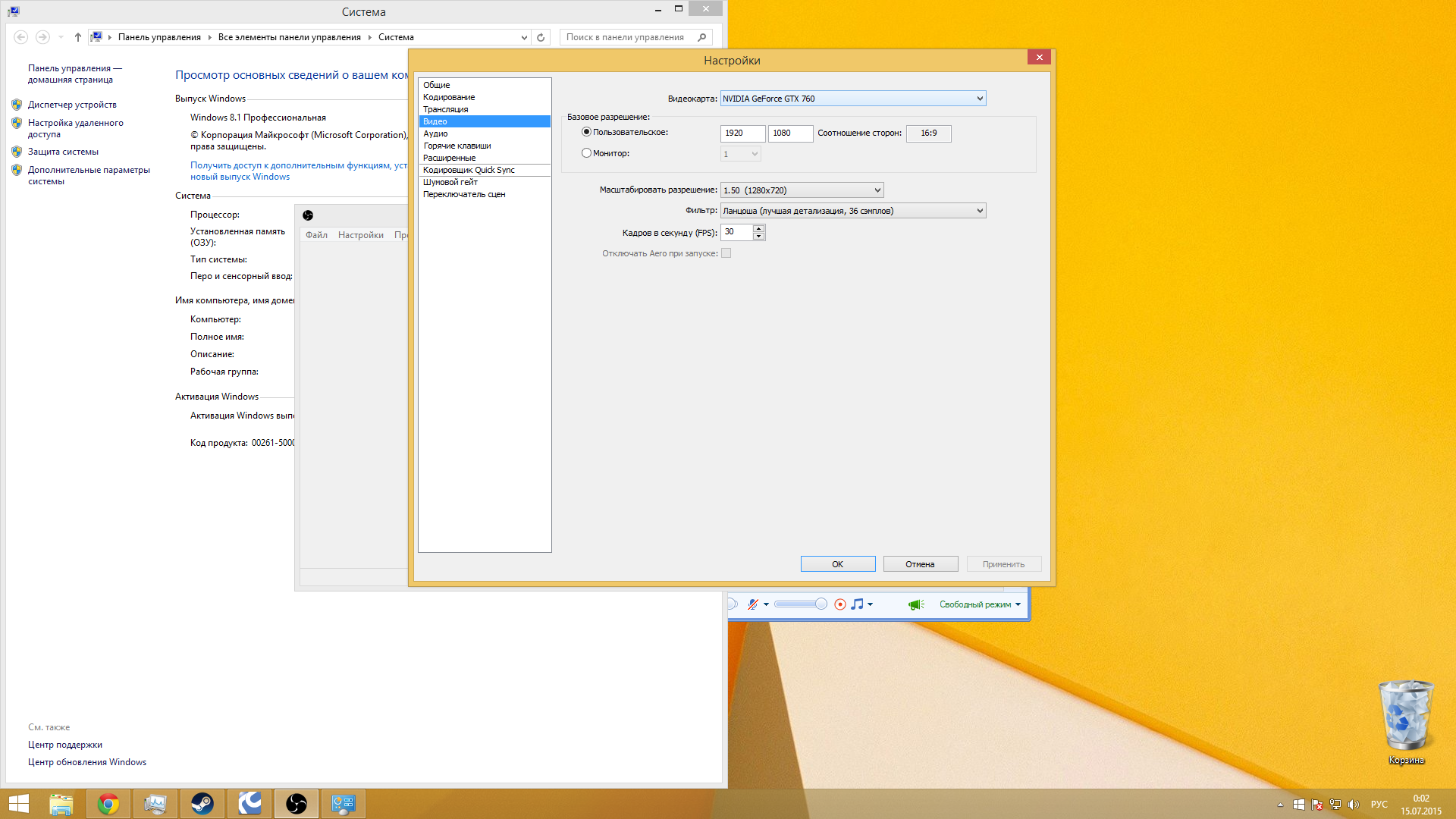Expand the Масштабировать разрешение dropdown

coord(802,190)
